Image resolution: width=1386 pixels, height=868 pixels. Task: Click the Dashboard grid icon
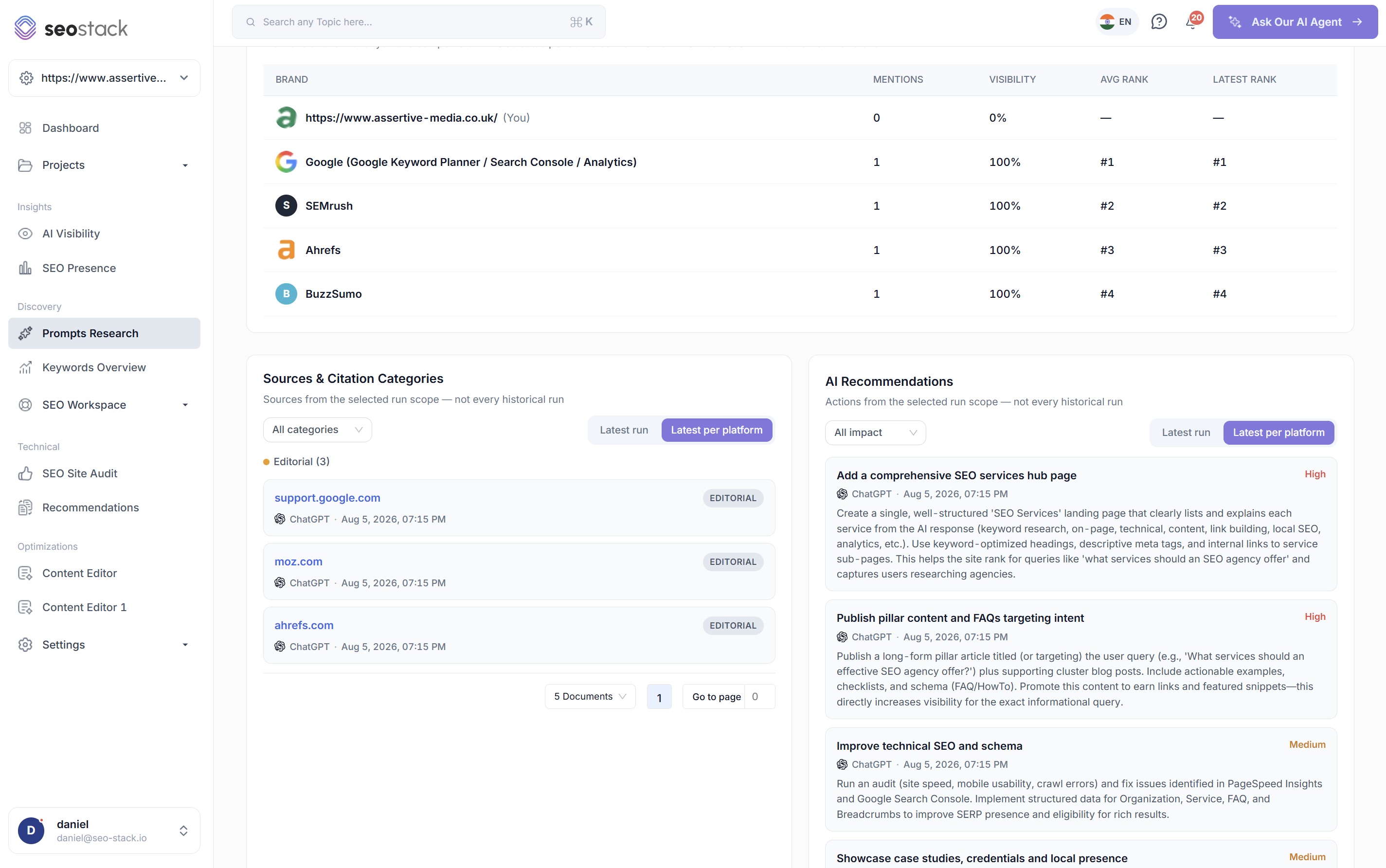click(x=25, y=128)
